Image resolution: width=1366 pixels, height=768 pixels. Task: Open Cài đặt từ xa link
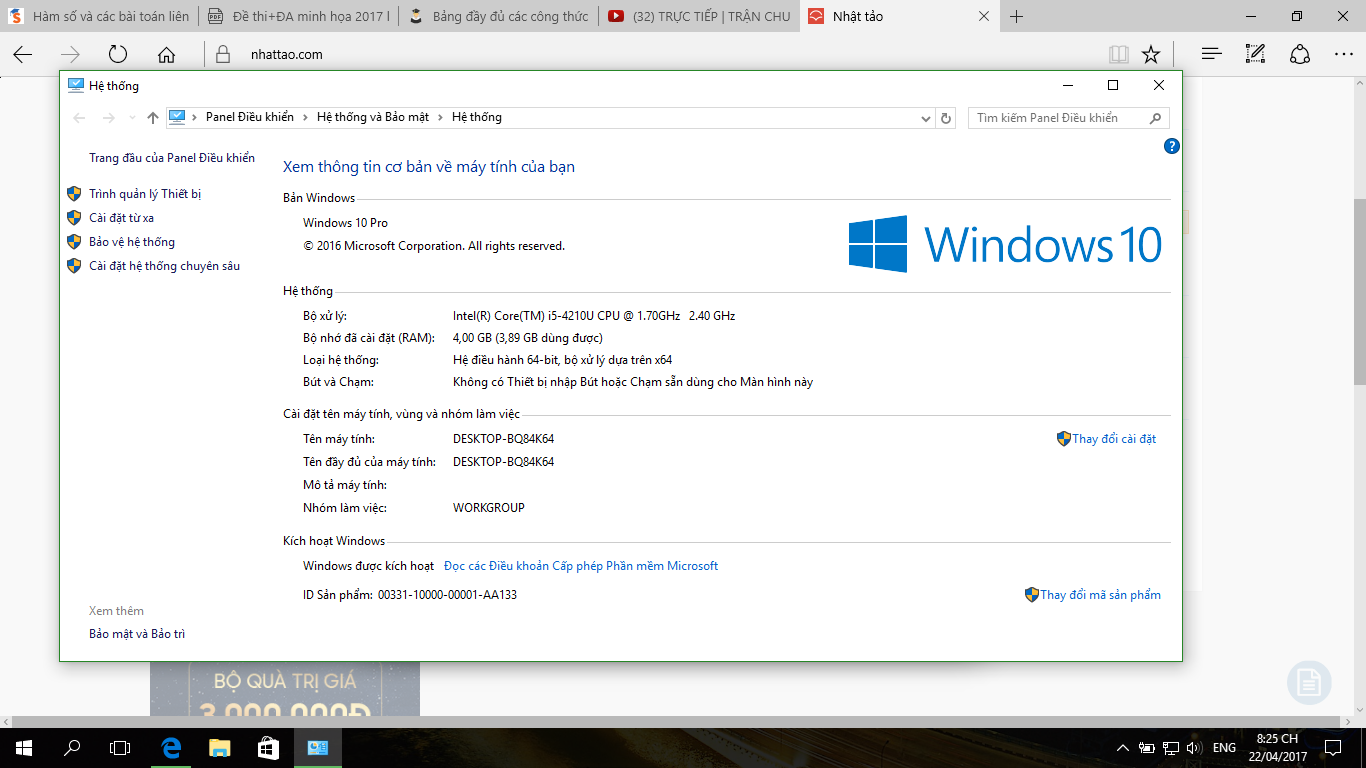[121, 218]
